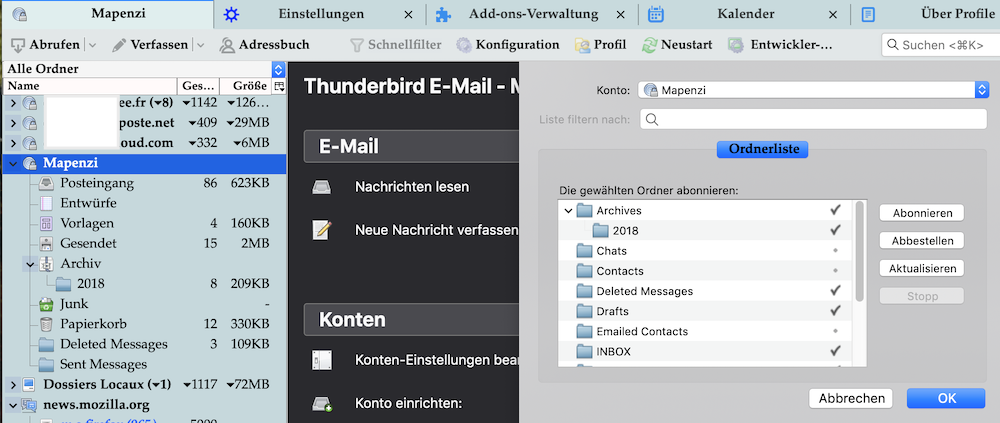Open the Verfassen dropdown arrow

coord(200,45)
